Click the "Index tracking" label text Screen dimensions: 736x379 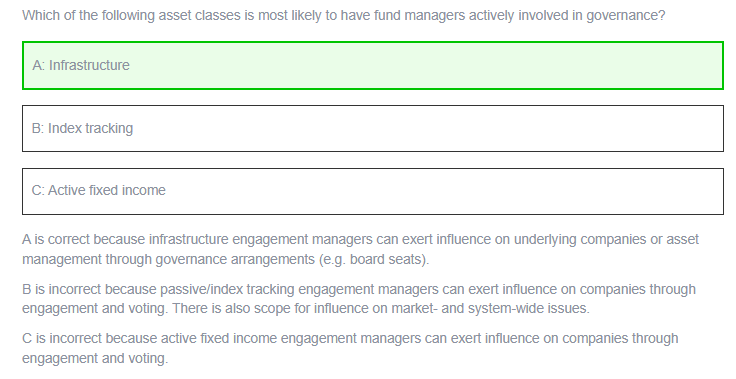(x=91, y=128)
